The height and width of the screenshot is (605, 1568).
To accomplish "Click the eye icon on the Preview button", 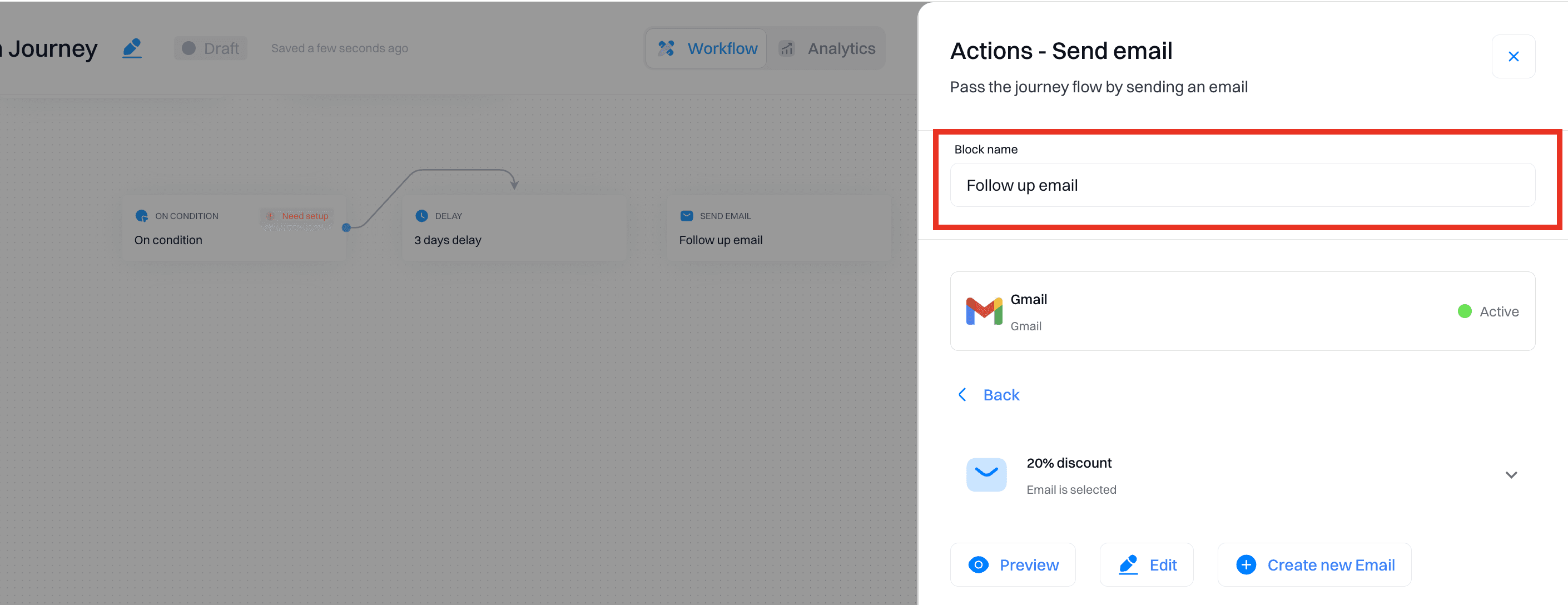I will pyautogui.click(x=978, y=564).
